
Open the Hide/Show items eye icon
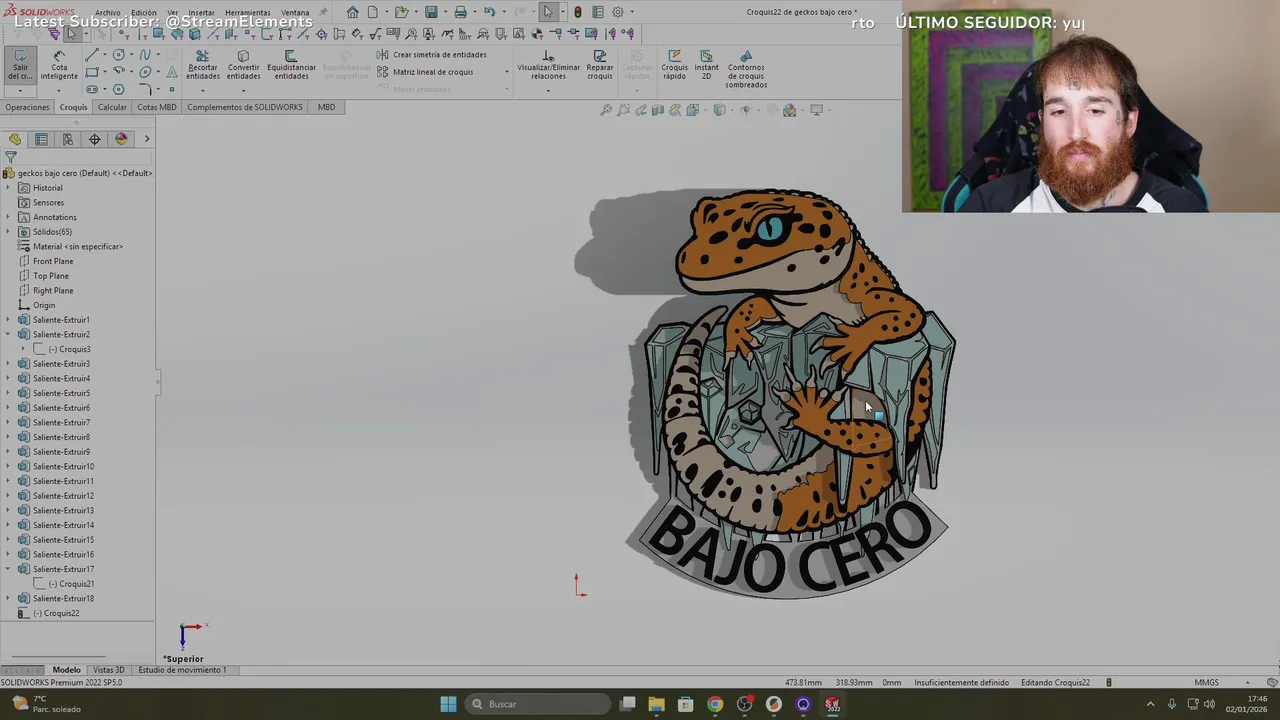click(745, 110)
